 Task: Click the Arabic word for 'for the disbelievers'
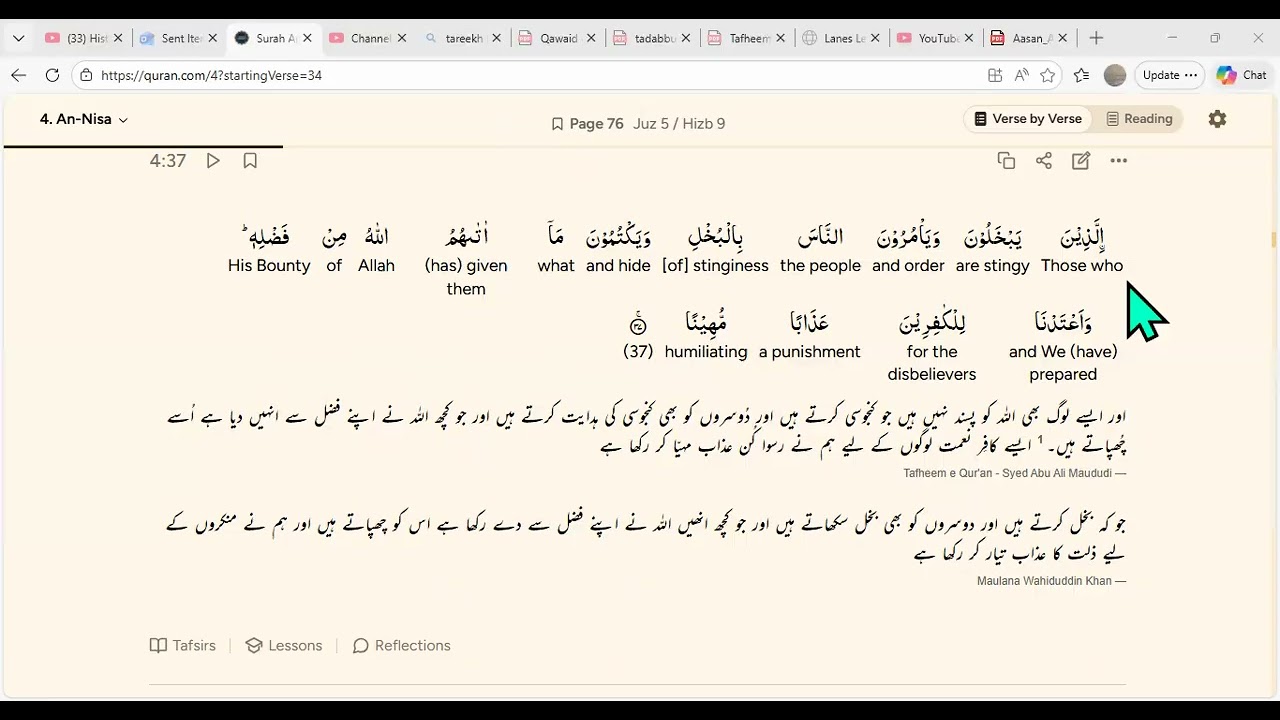[x=932, y=322]
